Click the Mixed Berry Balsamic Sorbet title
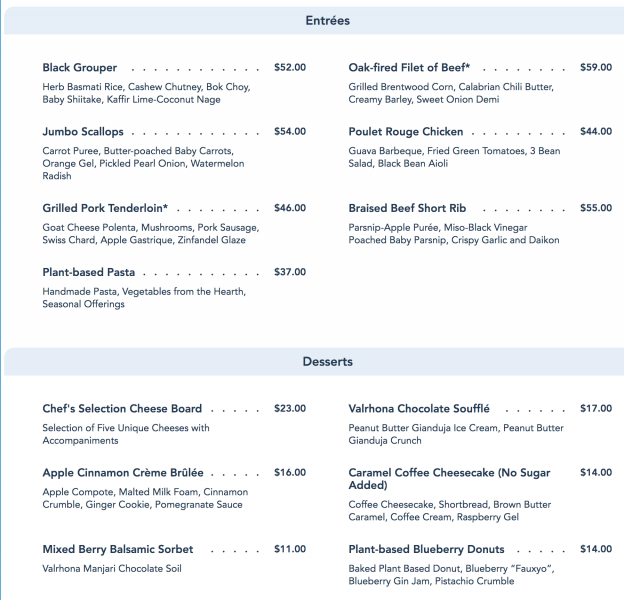The height and width of the screenshot is (600, 624). (118, 549)
